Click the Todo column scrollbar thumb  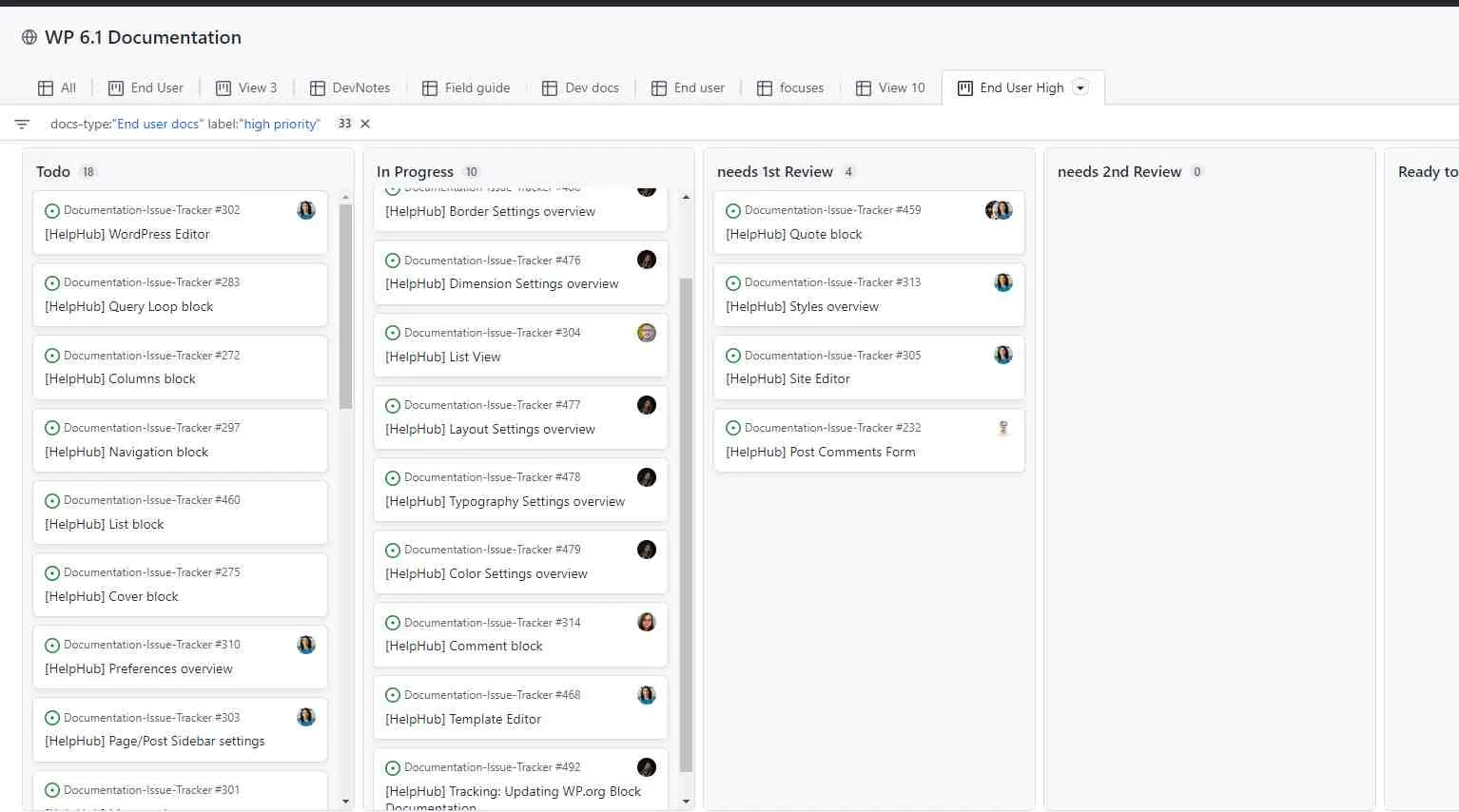click(345, 306)
